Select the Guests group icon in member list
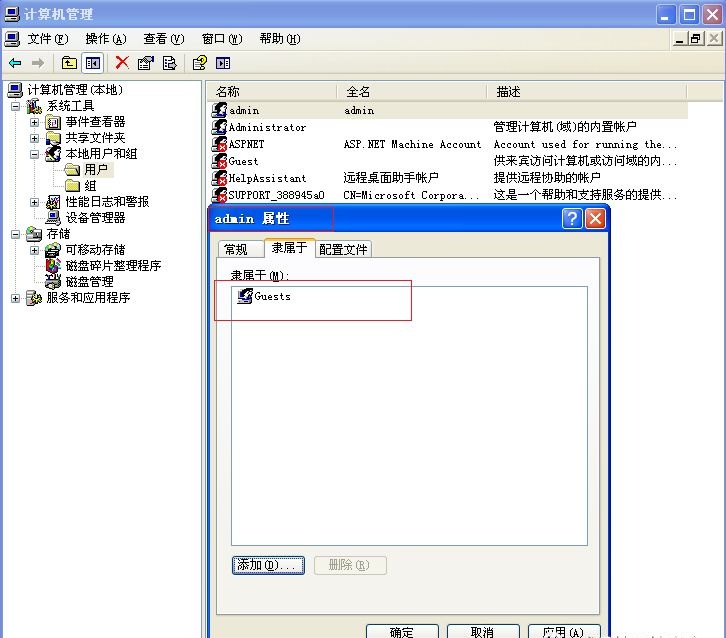This screenshot has height=638, width=726. pyautogui.click(x=245, y=296)
